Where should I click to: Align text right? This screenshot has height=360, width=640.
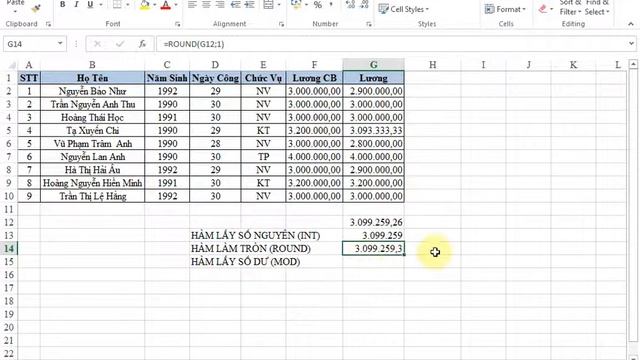220,5
